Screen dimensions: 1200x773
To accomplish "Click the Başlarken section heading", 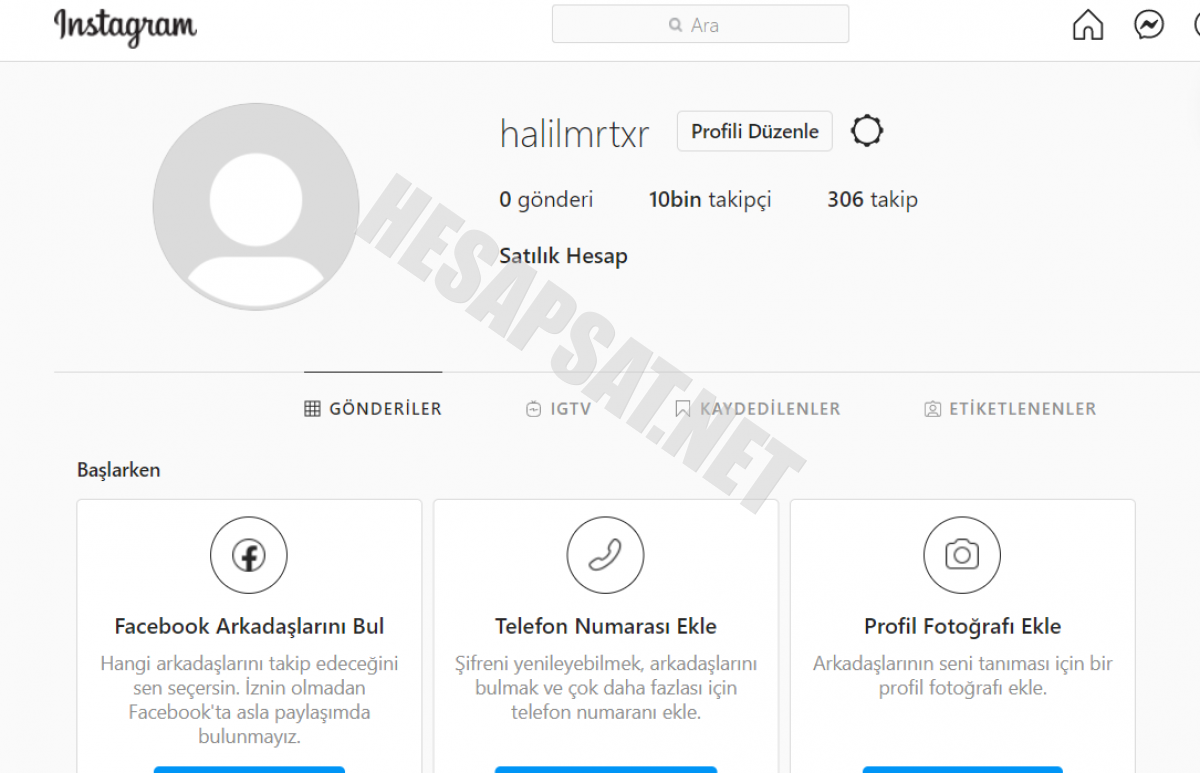I will click(x=118, y=470).
